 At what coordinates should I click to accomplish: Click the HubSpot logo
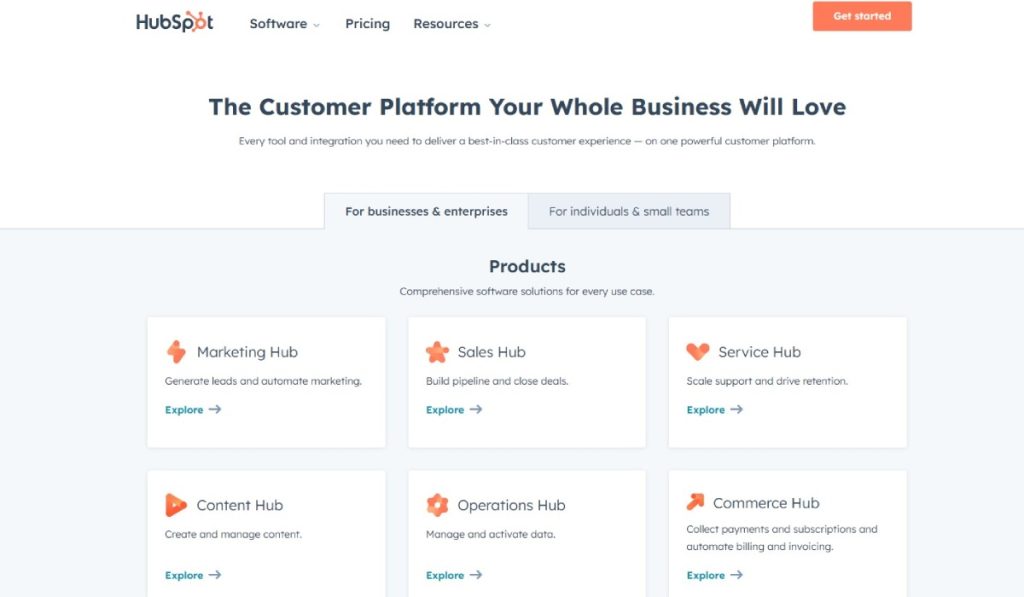coord(174,22)
